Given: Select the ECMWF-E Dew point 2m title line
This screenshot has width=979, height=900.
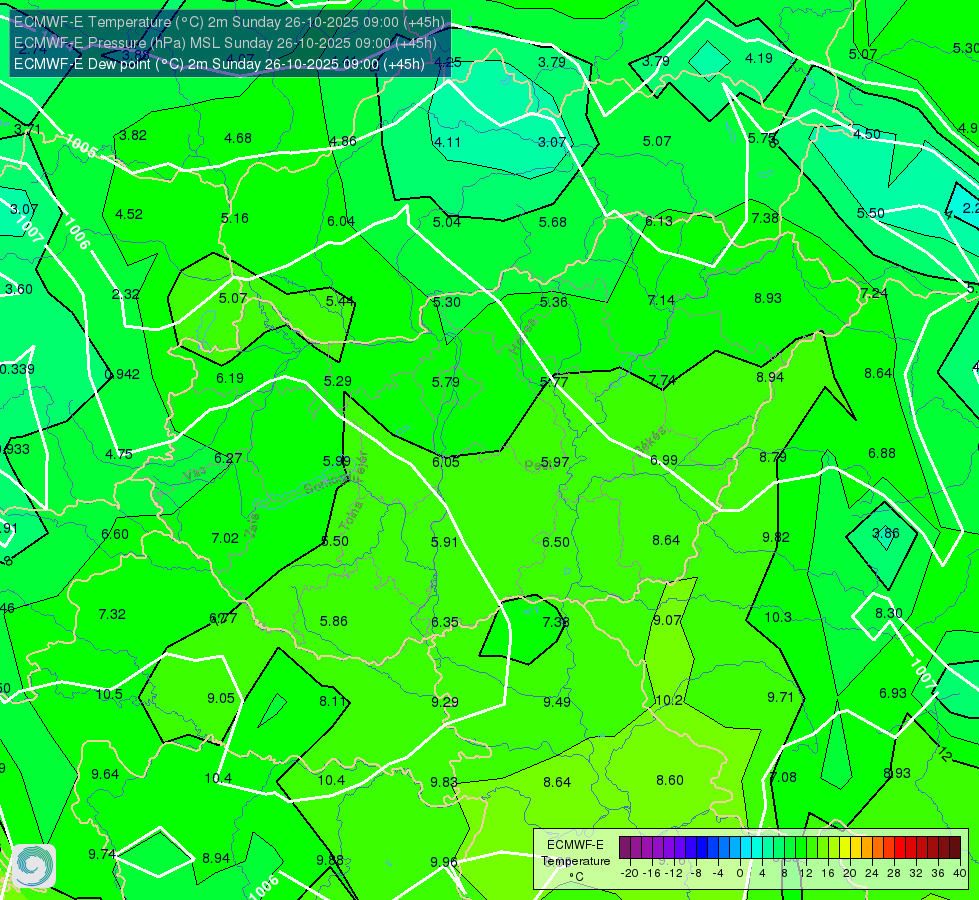Looking at the screenshot, I should click(x=219, y=64).
